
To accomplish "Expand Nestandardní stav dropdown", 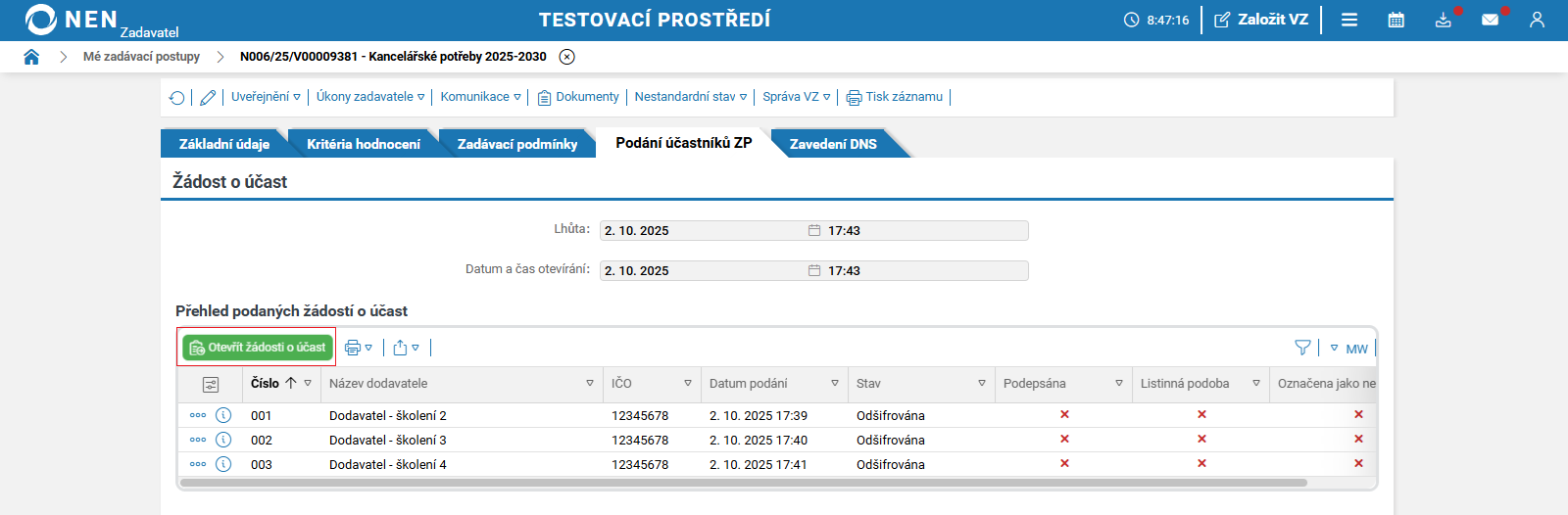I will click(x=691, y=97).
